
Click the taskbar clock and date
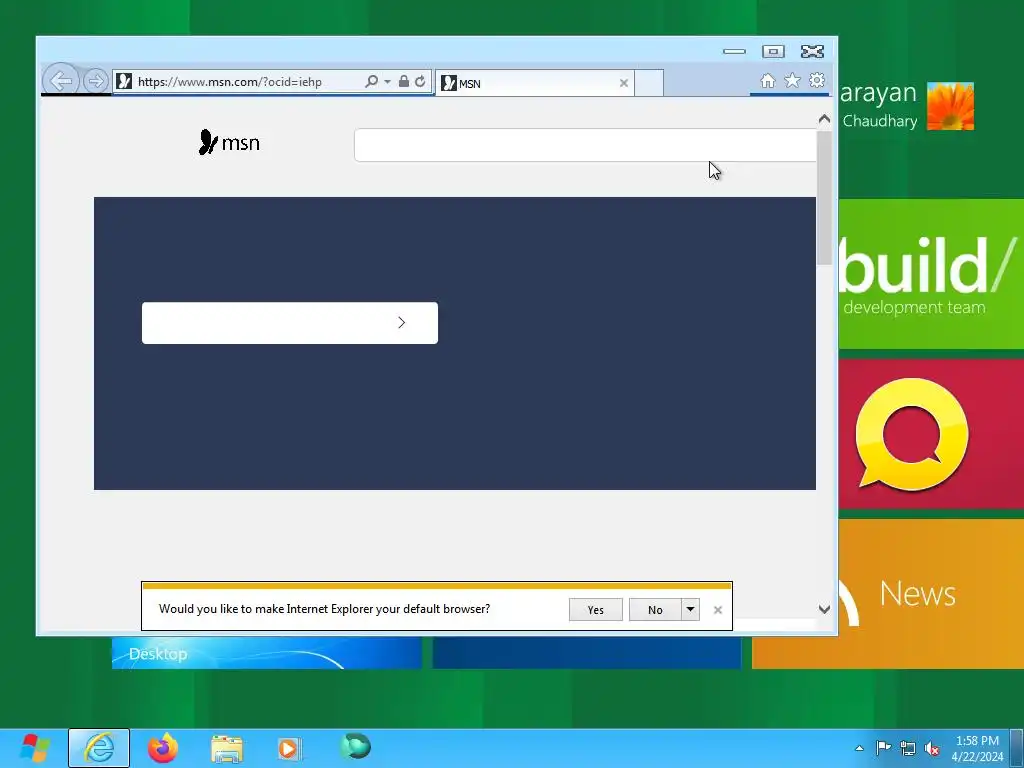coord(978,748)
